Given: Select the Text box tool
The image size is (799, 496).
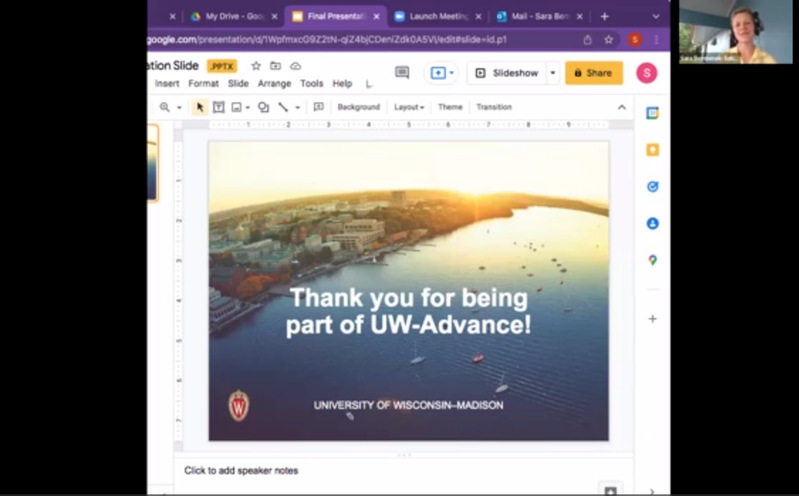Looking at the screenshot, I should point(218,107).
